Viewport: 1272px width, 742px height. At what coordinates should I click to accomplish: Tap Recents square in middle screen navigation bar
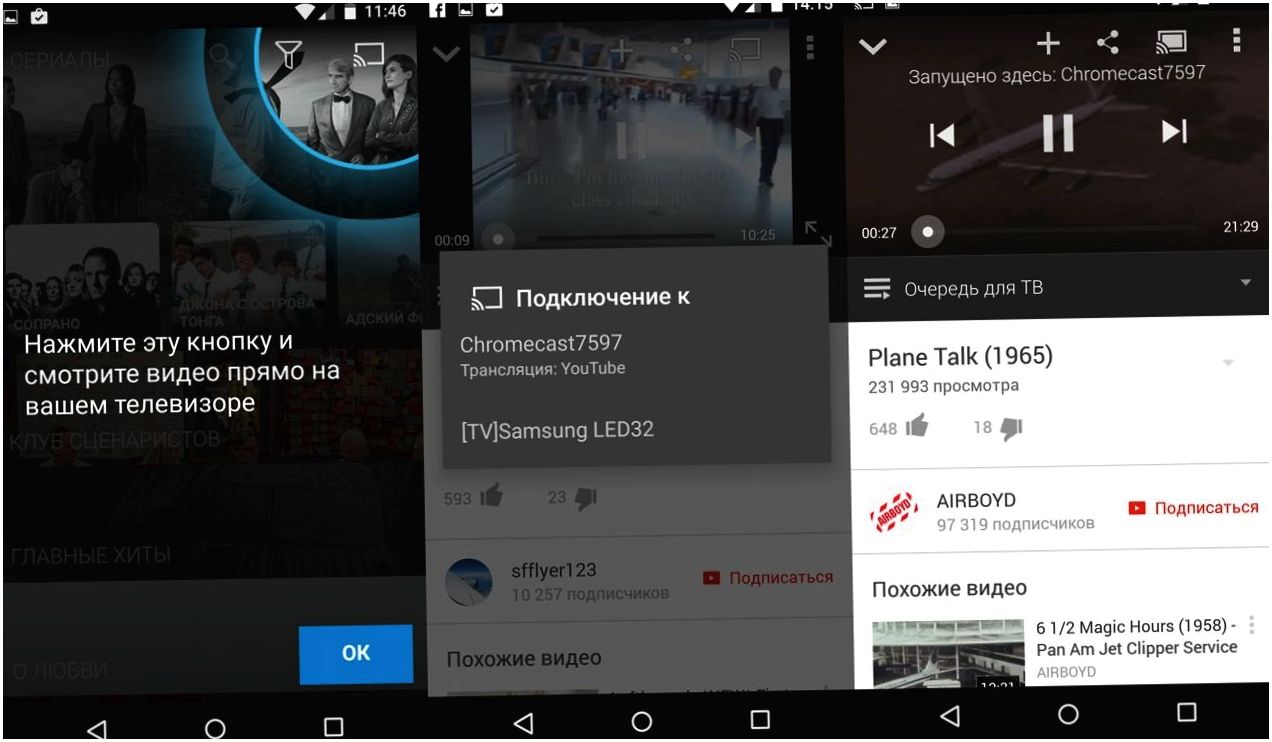coord(760,720)
